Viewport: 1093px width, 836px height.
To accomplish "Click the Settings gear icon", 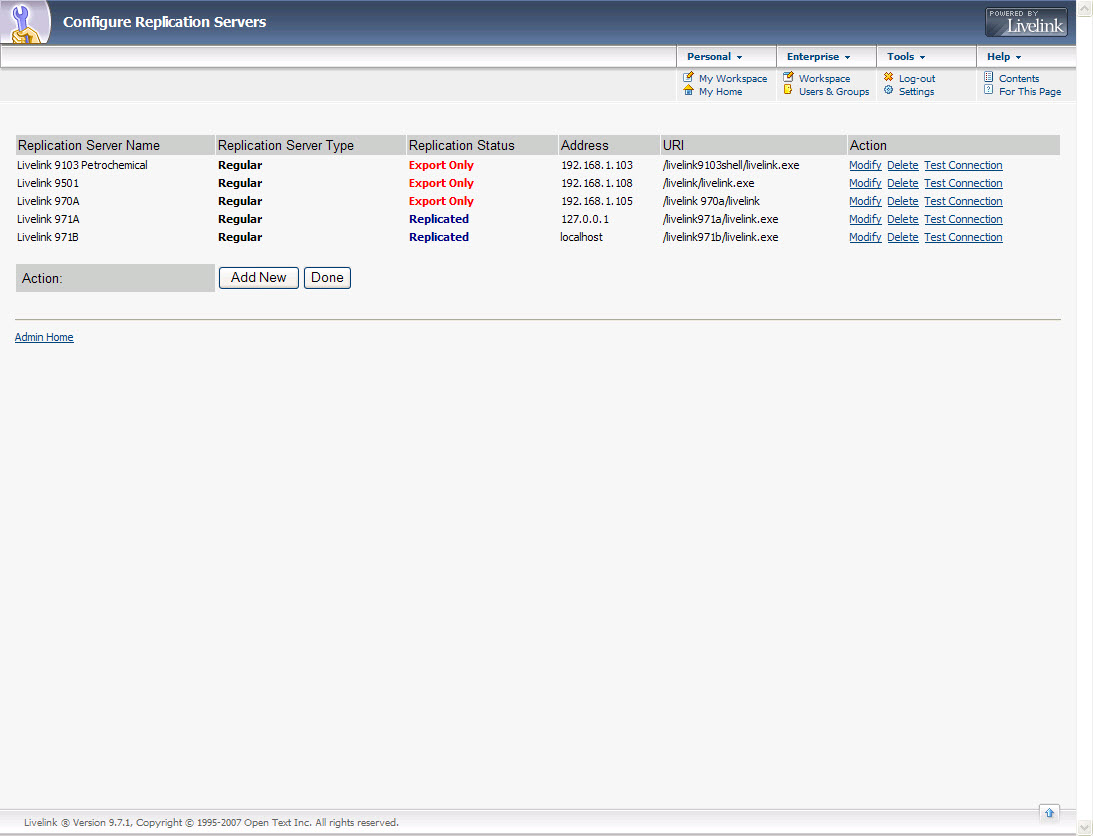I will (888, 90).
